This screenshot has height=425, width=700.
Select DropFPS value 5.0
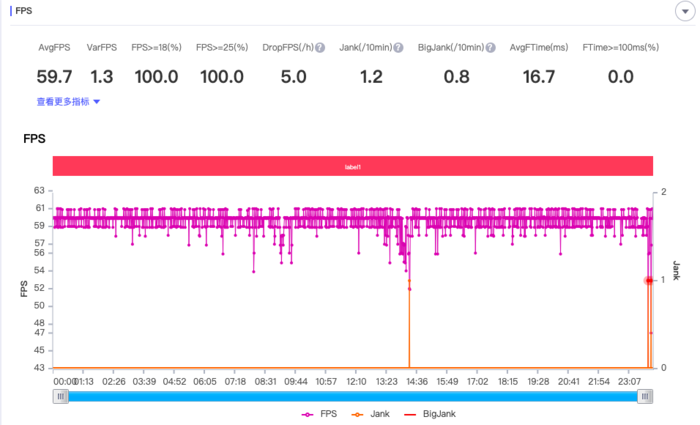[294, 77]
